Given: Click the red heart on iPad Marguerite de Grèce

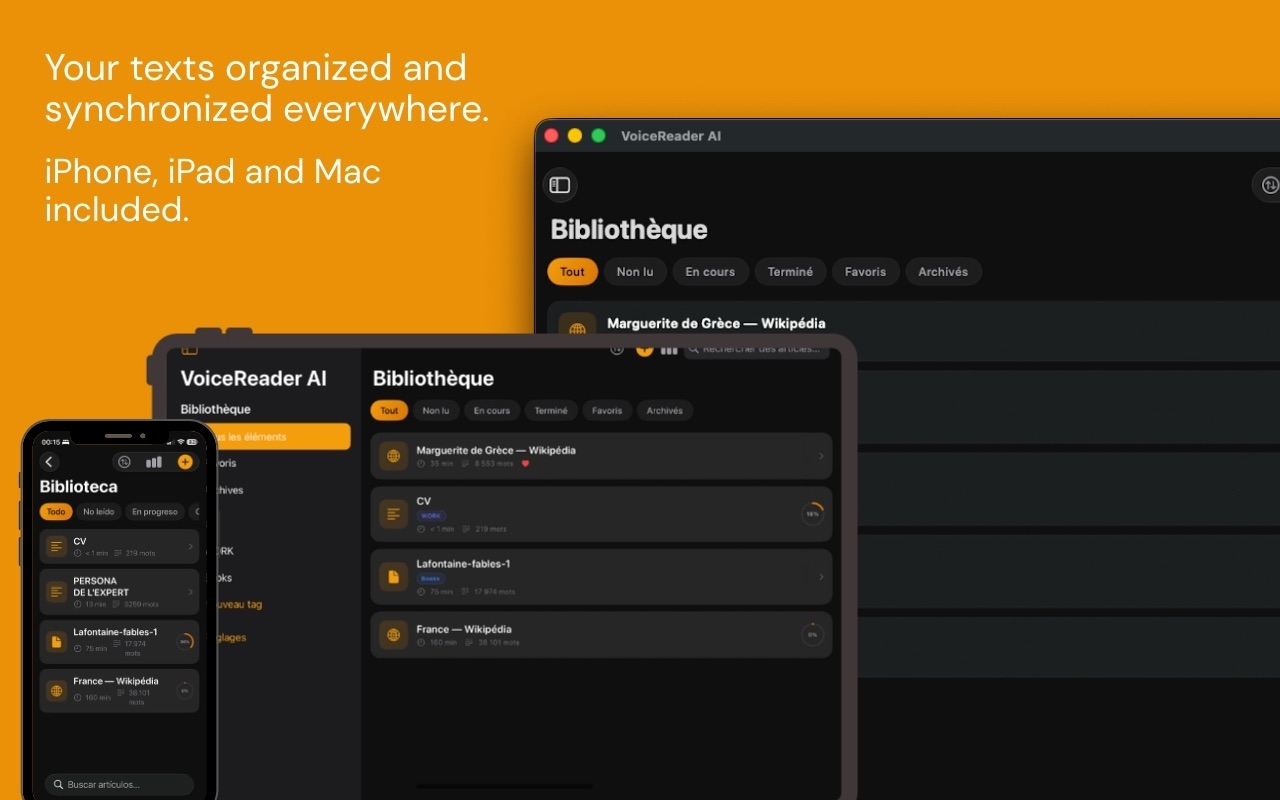Looking at the screenshot, I should (526, 464).
